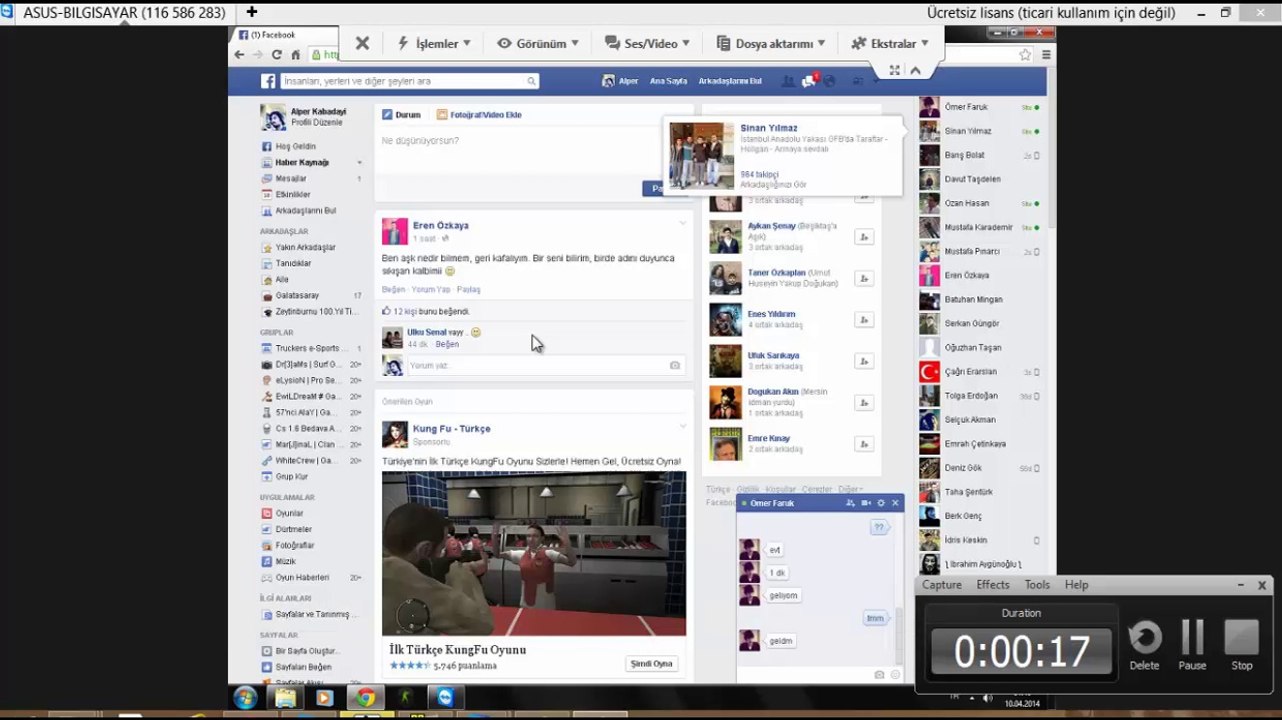1282x720 pixels.
Task: Open TeamViewer icon in remote taskbar
Action: tap(445, 697)
